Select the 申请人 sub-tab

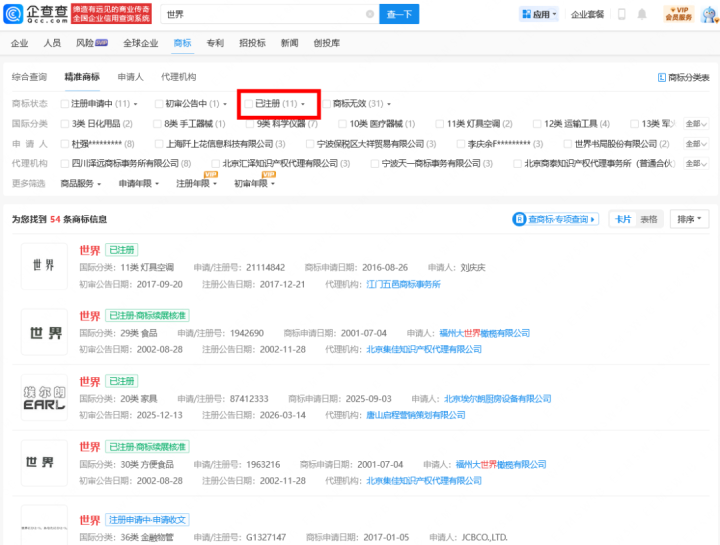tap(130, 77)
